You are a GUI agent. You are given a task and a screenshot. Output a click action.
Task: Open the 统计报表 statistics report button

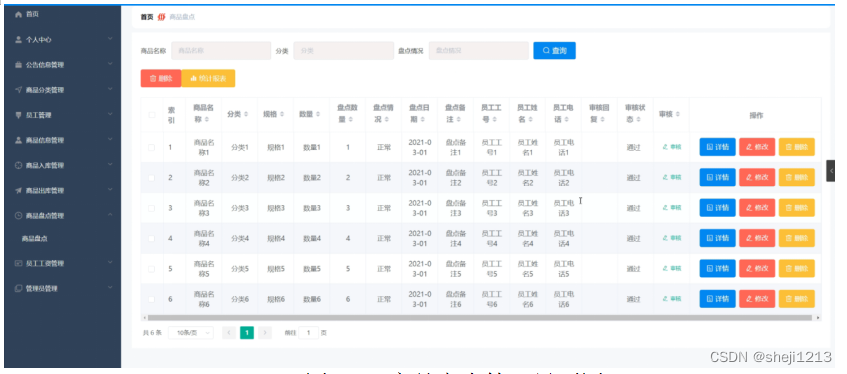tap(208, 78)
